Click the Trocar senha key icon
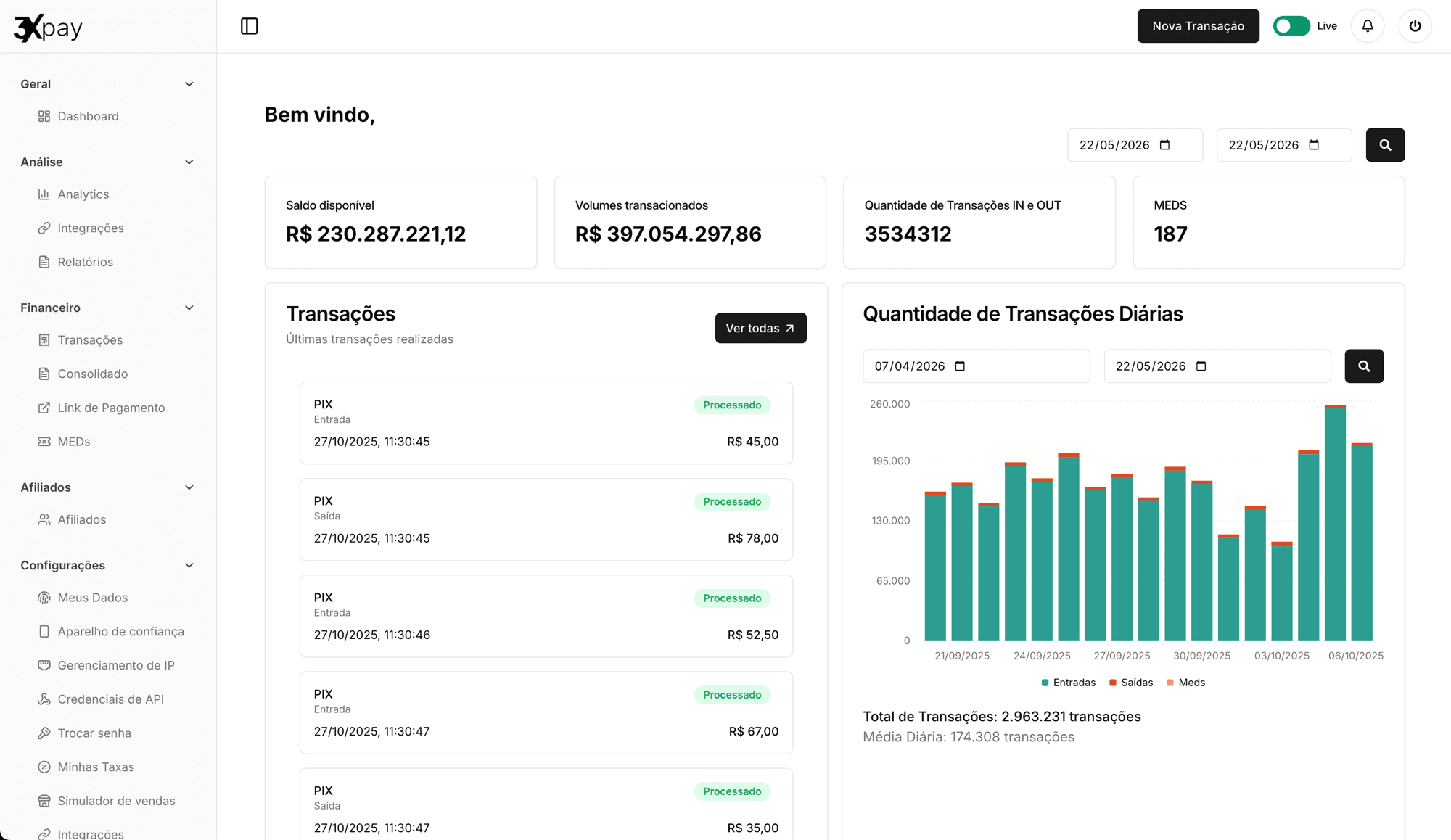This screenshot has height=840, width=1451. coord(44,733)
